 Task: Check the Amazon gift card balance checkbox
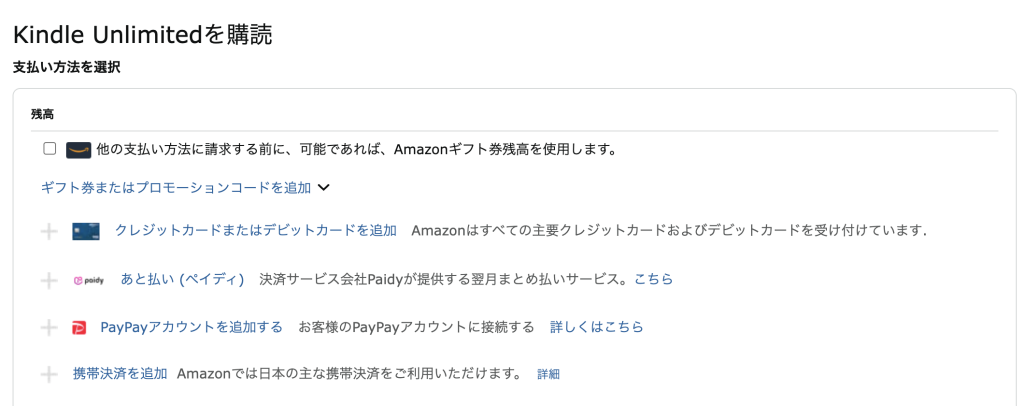50,149
